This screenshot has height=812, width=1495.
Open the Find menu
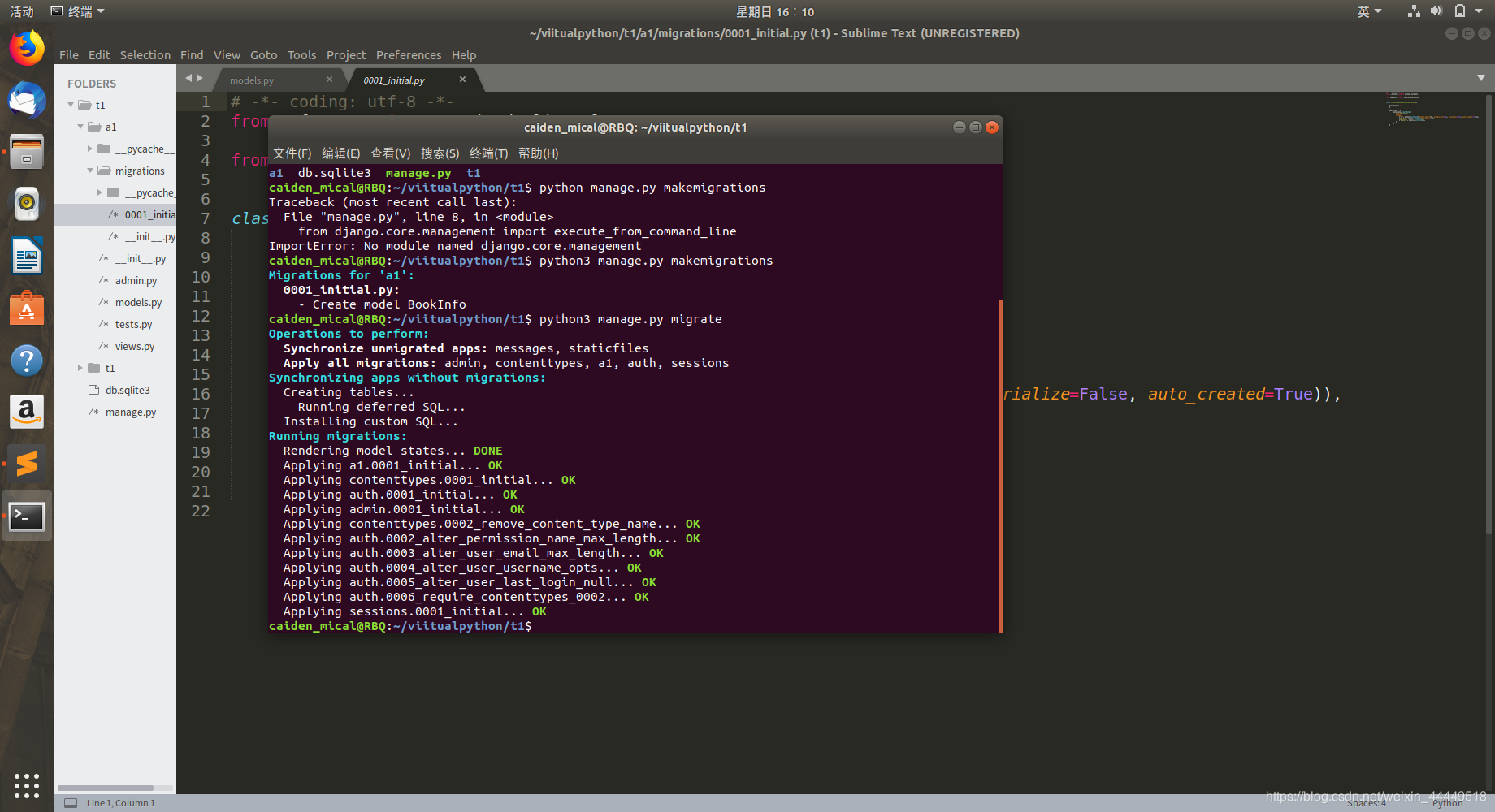coord(192,55)
